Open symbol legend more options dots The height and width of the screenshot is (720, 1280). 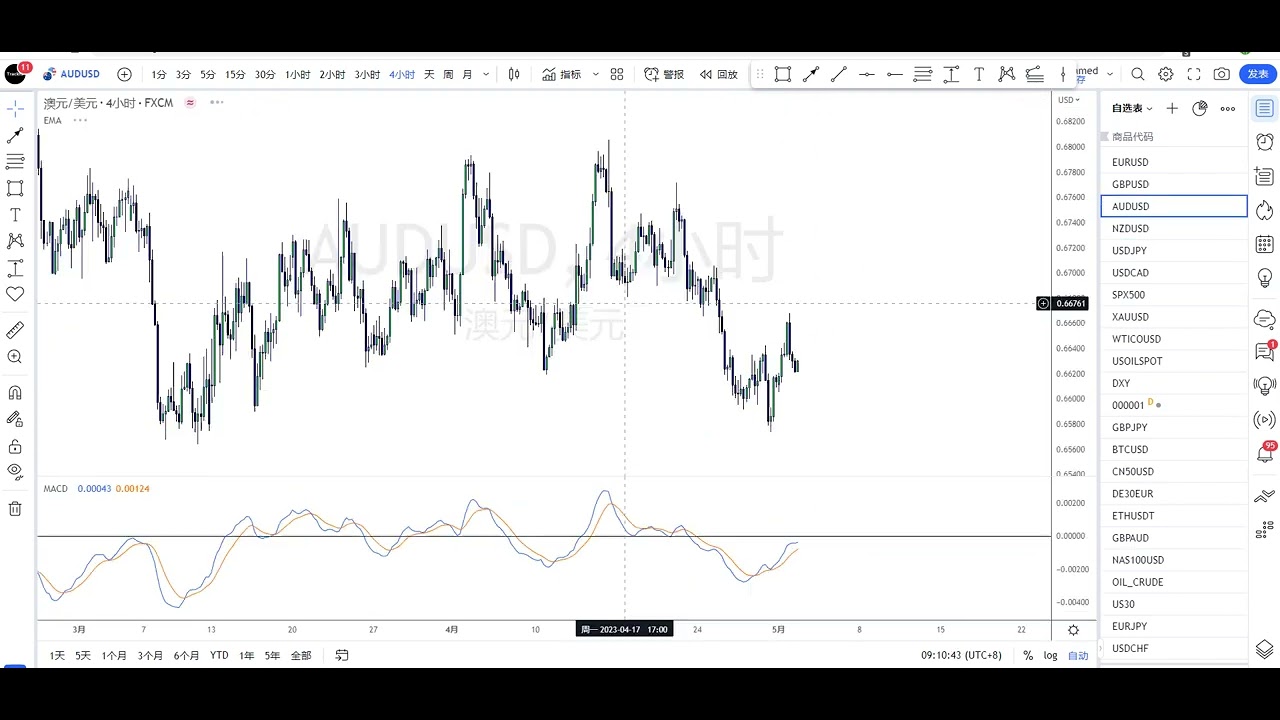pos(217,103)
